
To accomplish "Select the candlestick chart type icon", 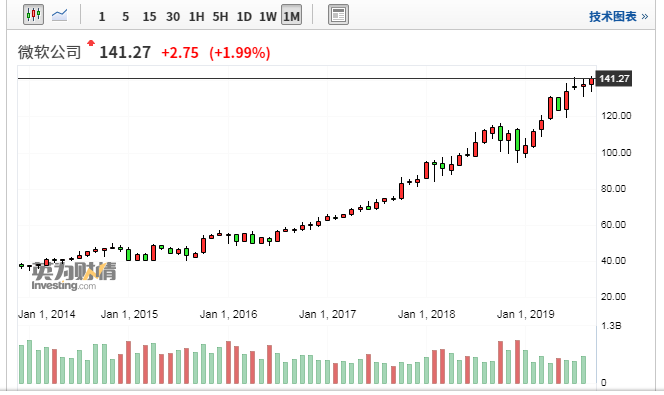I will 33,15.
